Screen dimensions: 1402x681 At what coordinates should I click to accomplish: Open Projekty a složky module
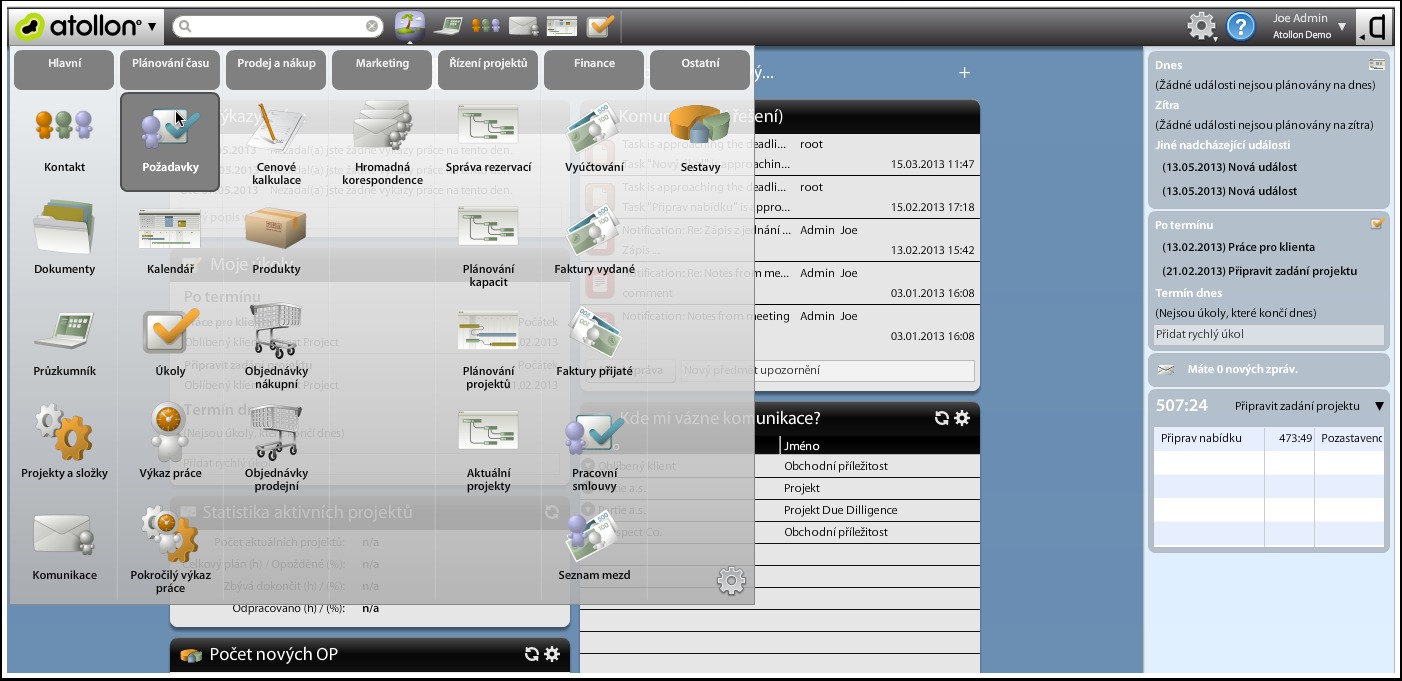64,435
